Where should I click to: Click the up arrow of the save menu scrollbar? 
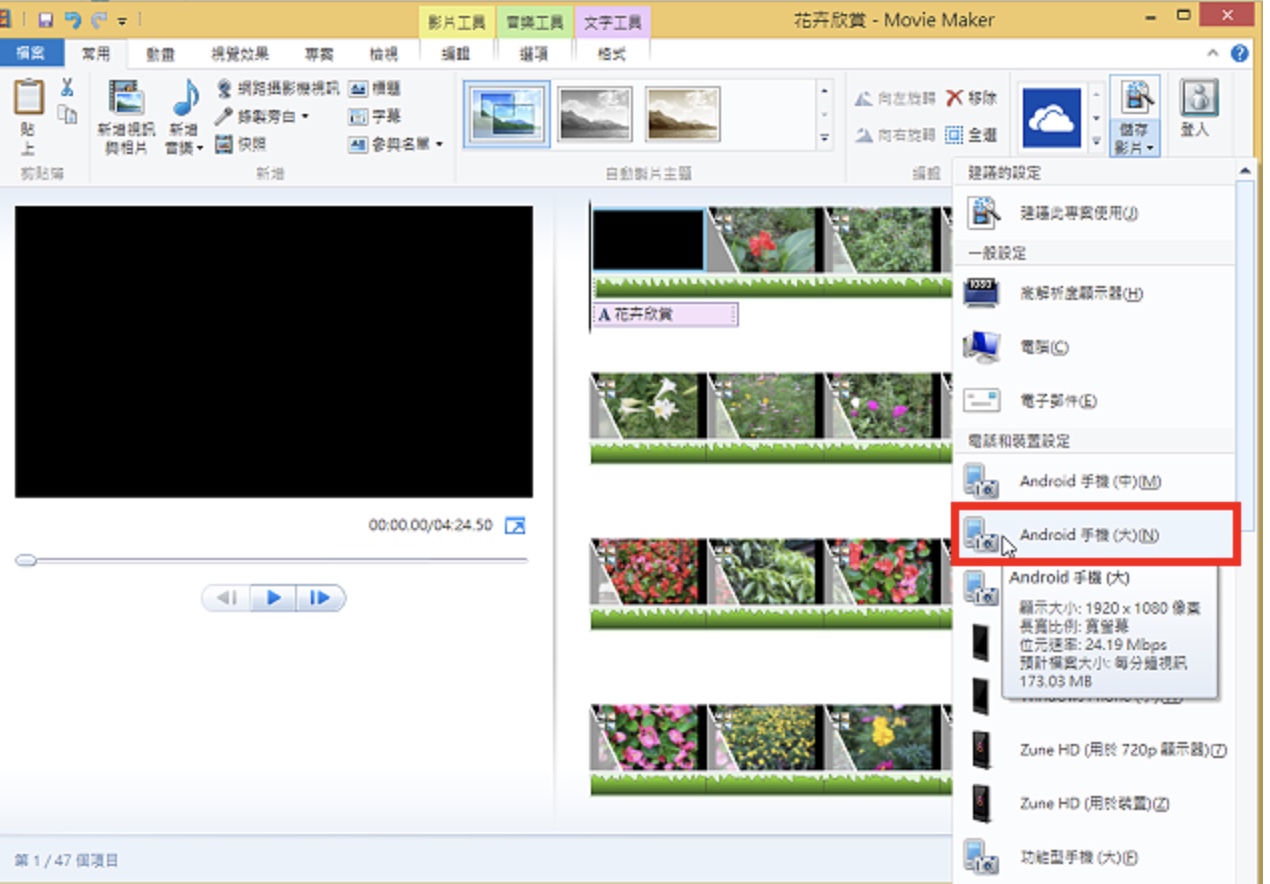(1246, 171)
